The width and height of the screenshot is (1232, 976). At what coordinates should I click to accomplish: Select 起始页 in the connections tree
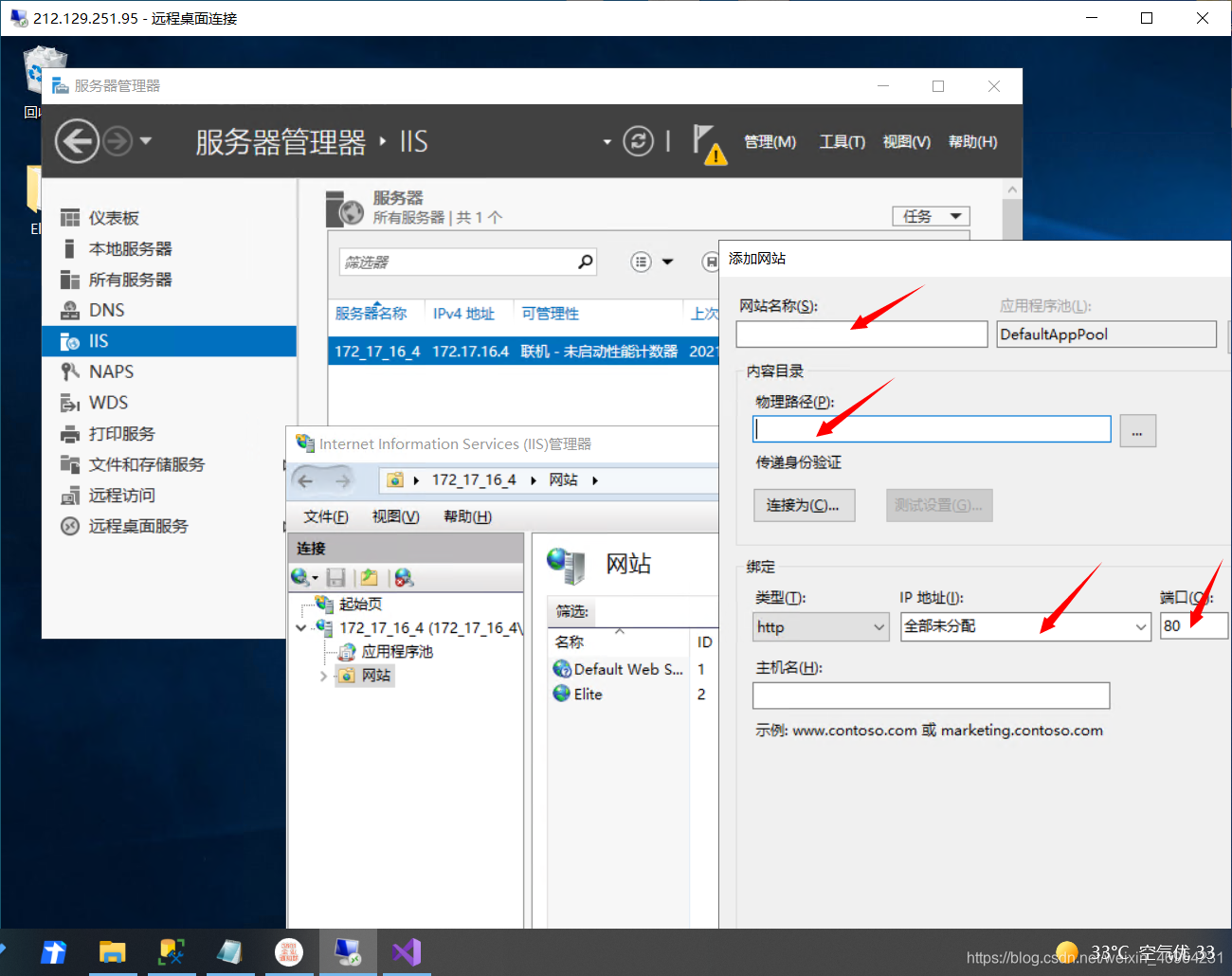[x=350, y=604]
